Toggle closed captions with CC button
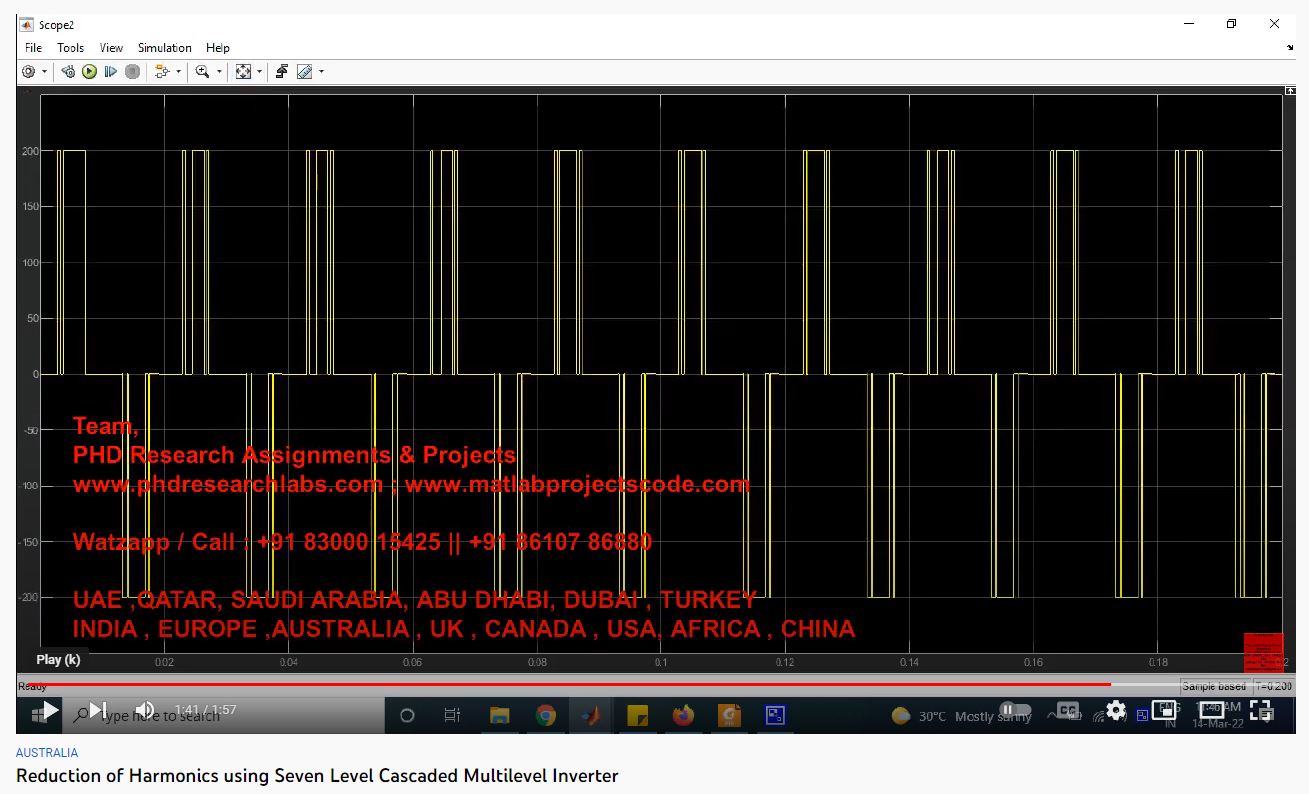Viewport: 1309px width, 794px height. (x=1068, y=710)
